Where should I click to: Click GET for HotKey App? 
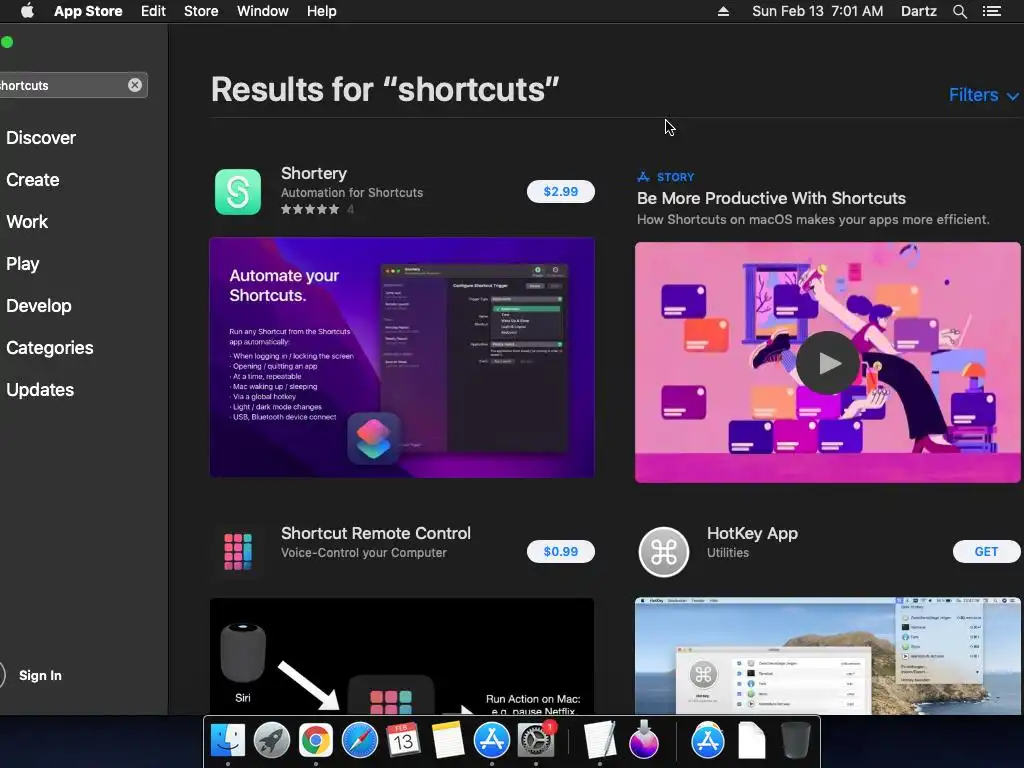click(986, 552)
